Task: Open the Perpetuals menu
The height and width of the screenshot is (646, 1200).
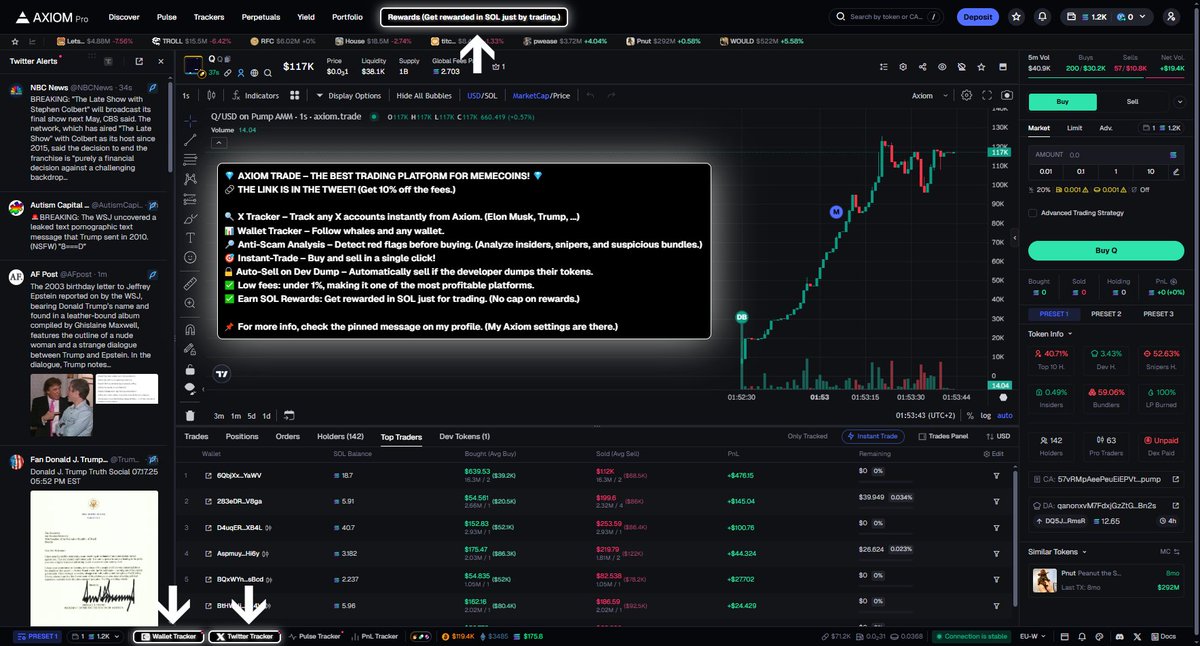Action: [260, 17]
